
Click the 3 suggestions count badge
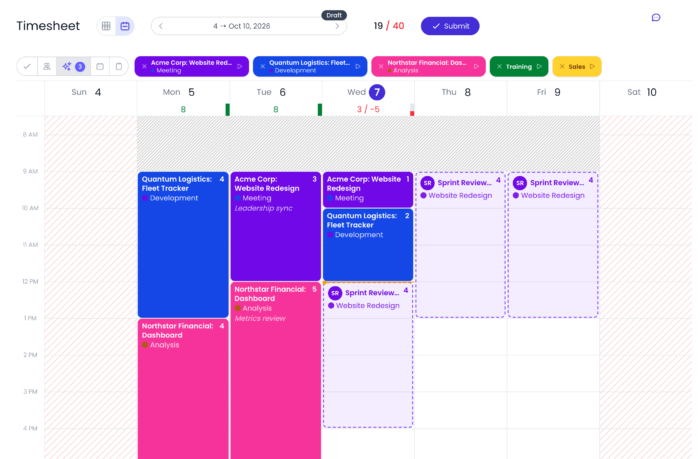pyautogui.click(x=80, y=67)
